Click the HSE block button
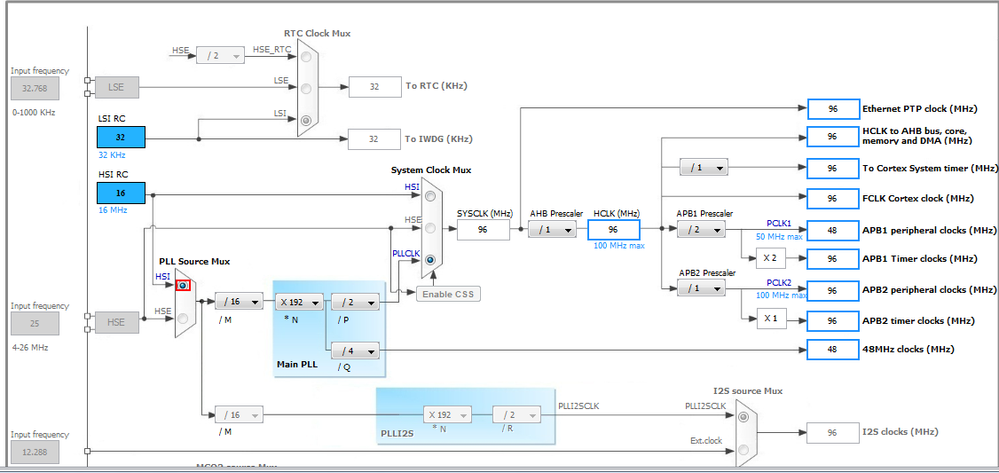Viewport: 999px width, 473px height. [x=116, y=323]
